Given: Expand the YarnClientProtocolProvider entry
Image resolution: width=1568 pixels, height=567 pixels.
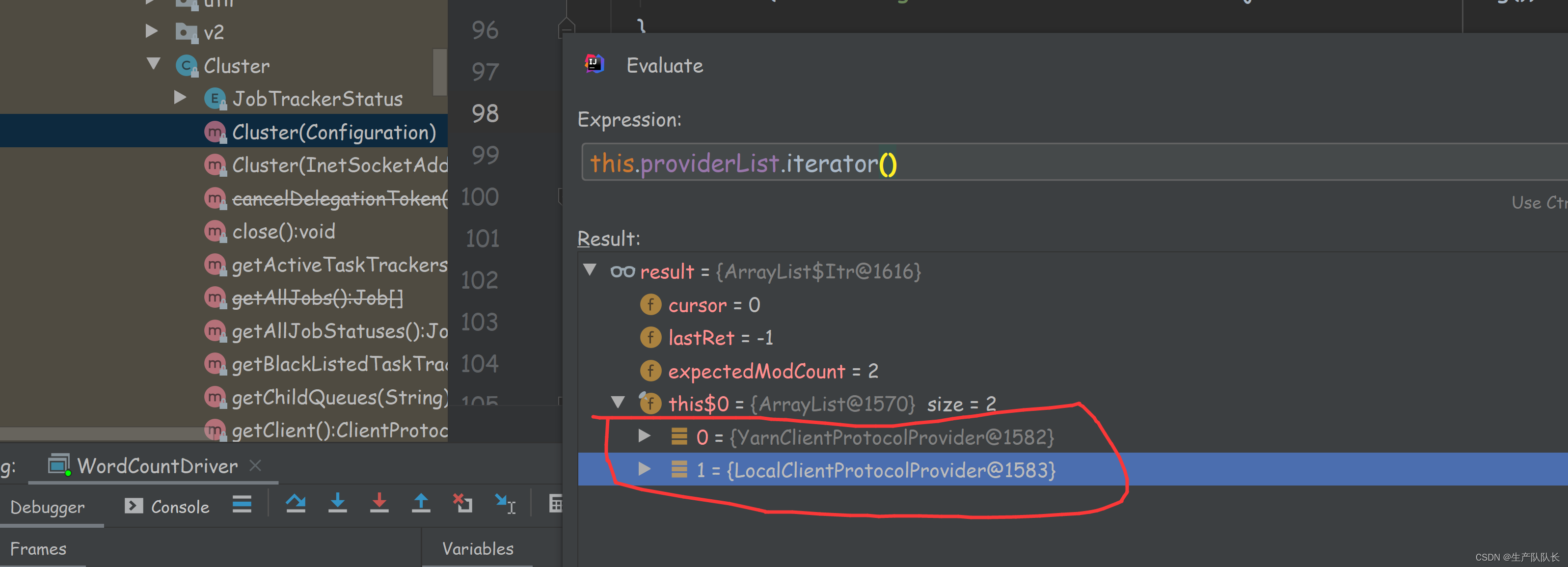Looking at the screenshot, I should tap(644, 435).
